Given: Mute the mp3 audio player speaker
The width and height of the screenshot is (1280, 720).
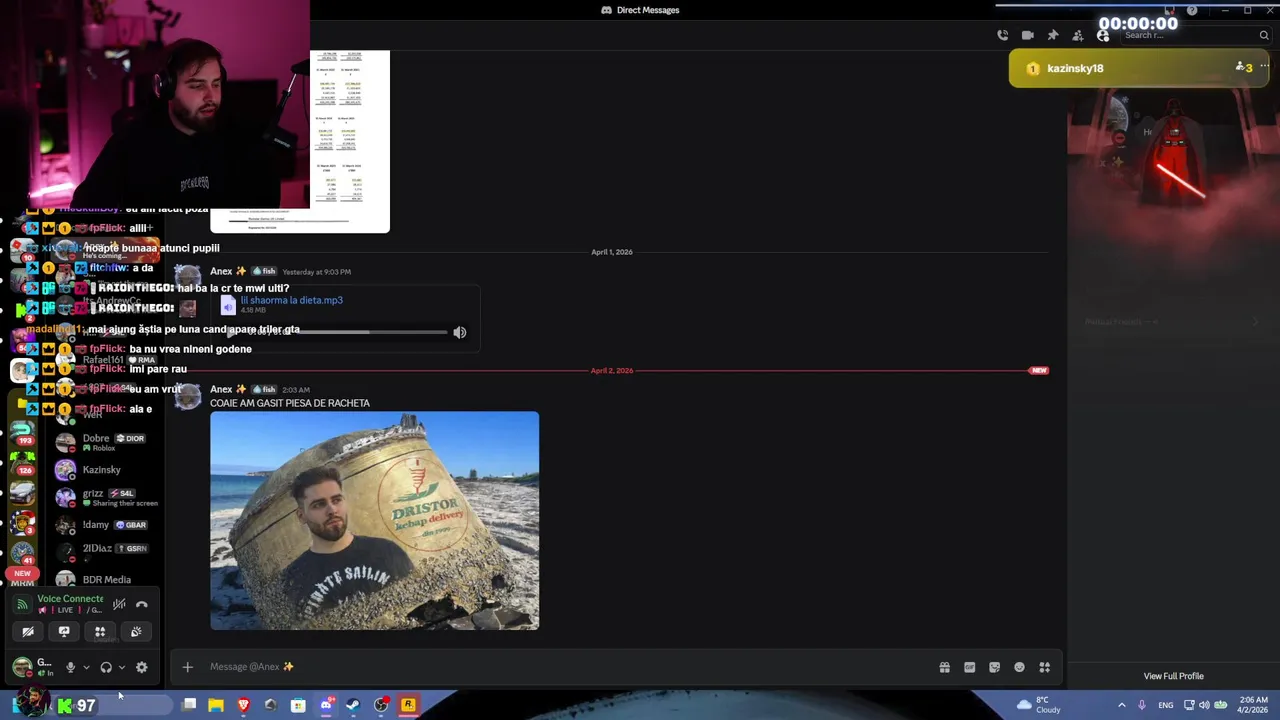Looking at the screenshot, I should (x=459, y=332).
